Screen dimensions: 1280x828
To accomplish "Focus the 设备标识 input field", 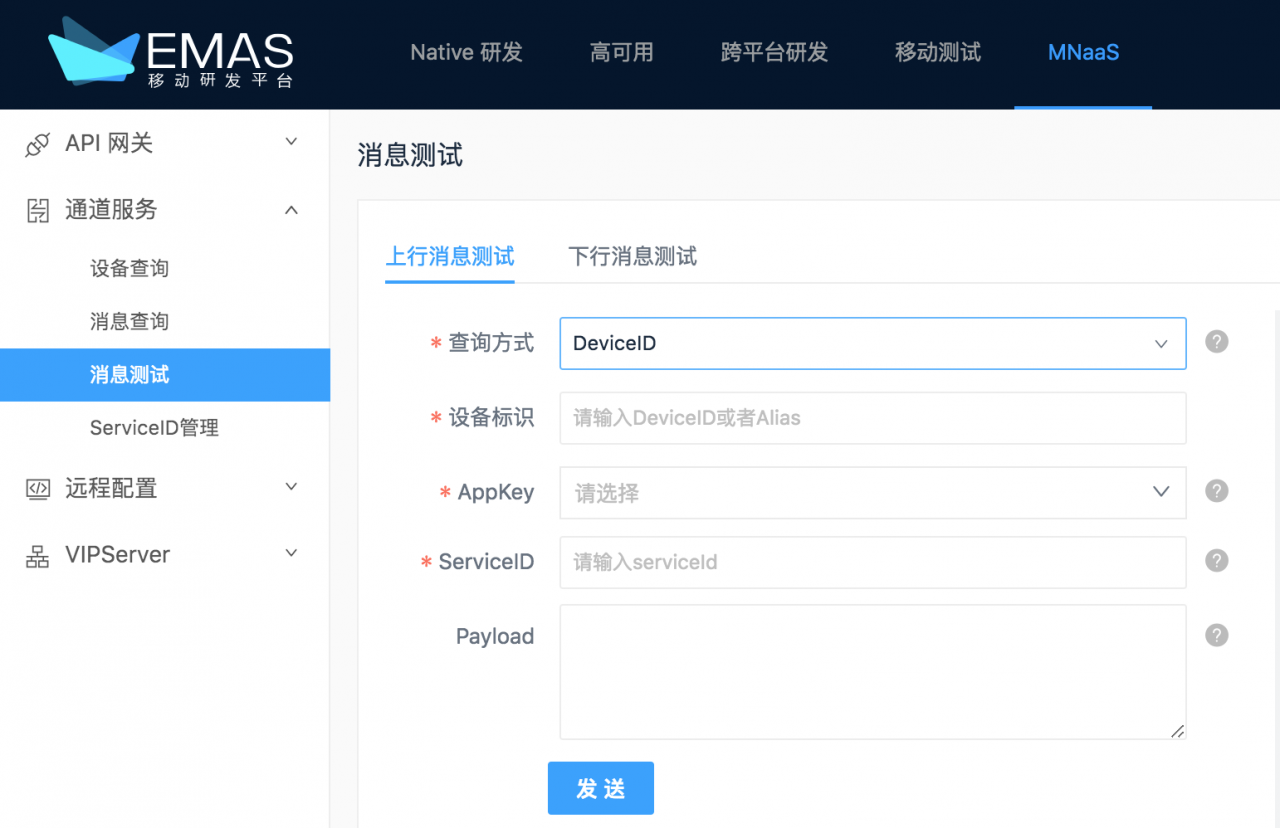I will point(872,418).
